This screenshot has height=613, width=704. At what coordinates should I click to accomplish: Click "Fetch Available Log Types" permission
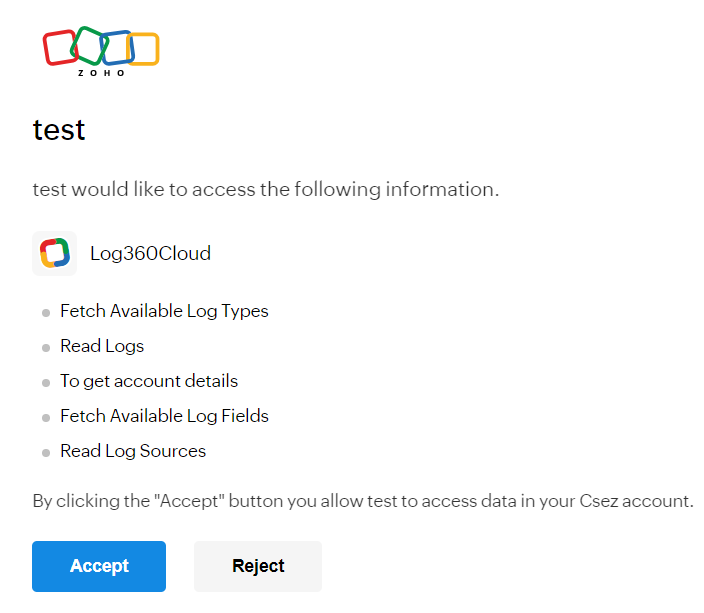point(164,311)
